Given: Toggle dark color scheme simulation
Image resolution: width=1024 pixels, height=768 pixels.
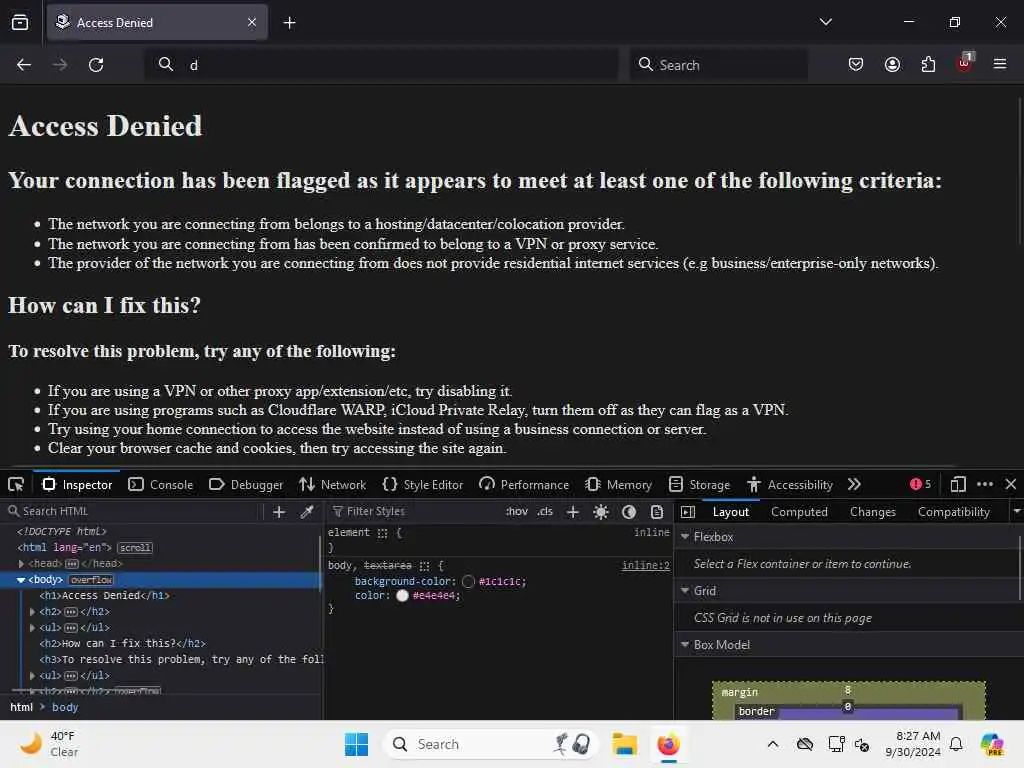Looking at the screenshot, I should tap(629, 512).
